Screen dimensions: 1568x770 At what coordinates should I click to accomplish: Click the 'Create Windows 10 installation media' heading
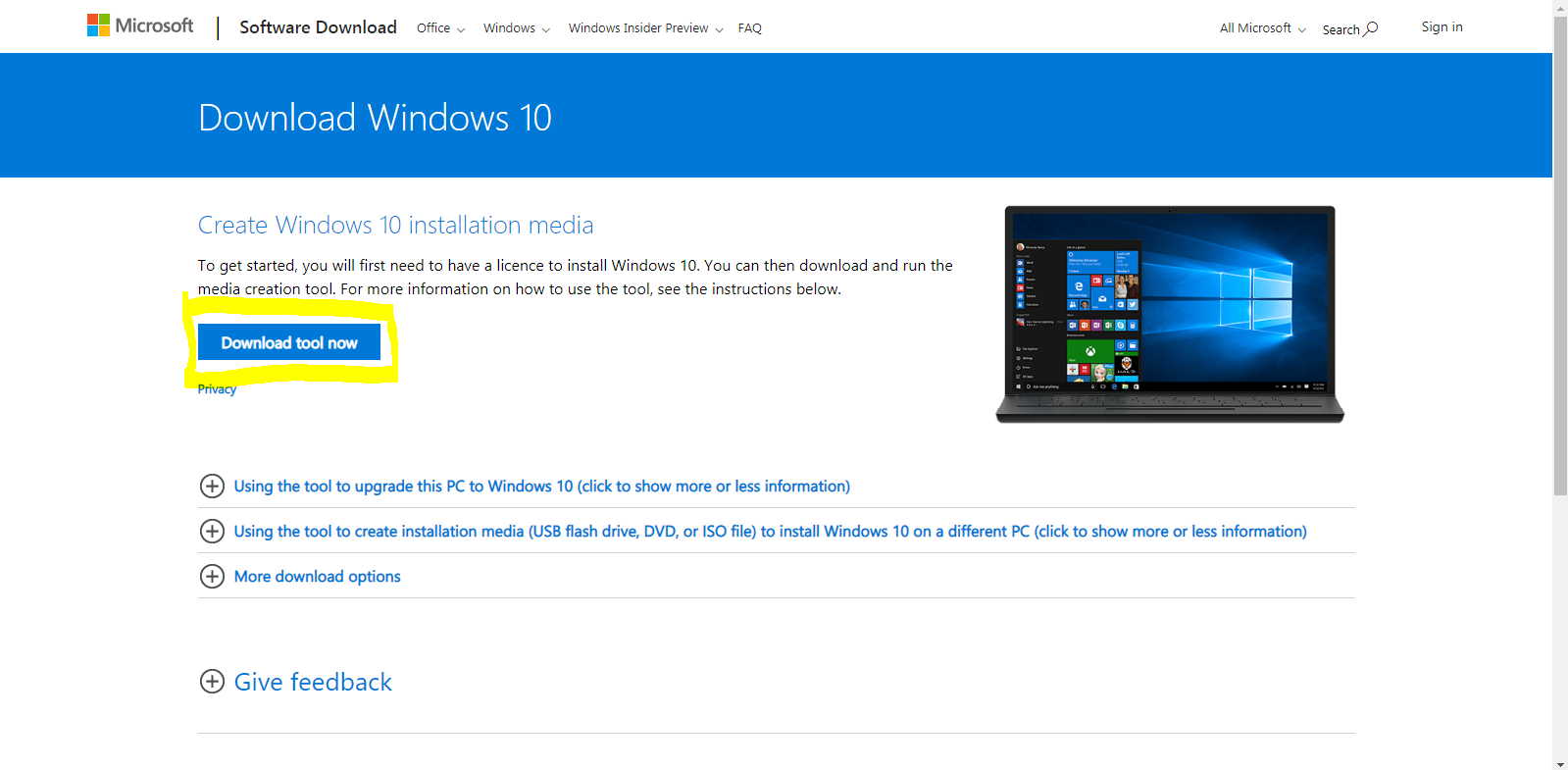(x=395, y=225)
